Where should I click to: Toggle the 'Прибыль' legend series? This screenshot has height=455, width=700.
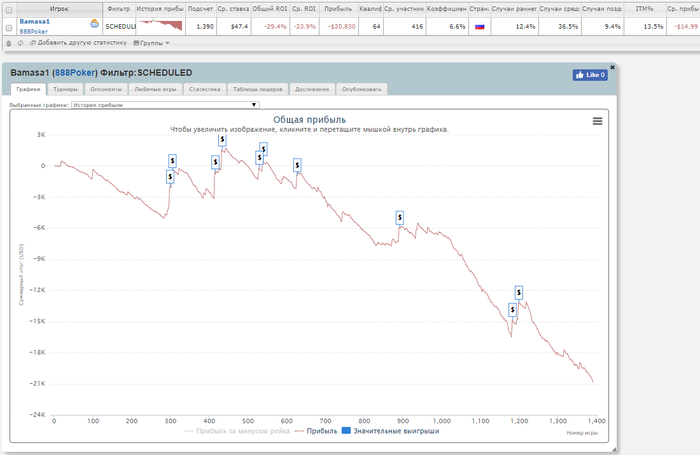[x=316, y=431]
